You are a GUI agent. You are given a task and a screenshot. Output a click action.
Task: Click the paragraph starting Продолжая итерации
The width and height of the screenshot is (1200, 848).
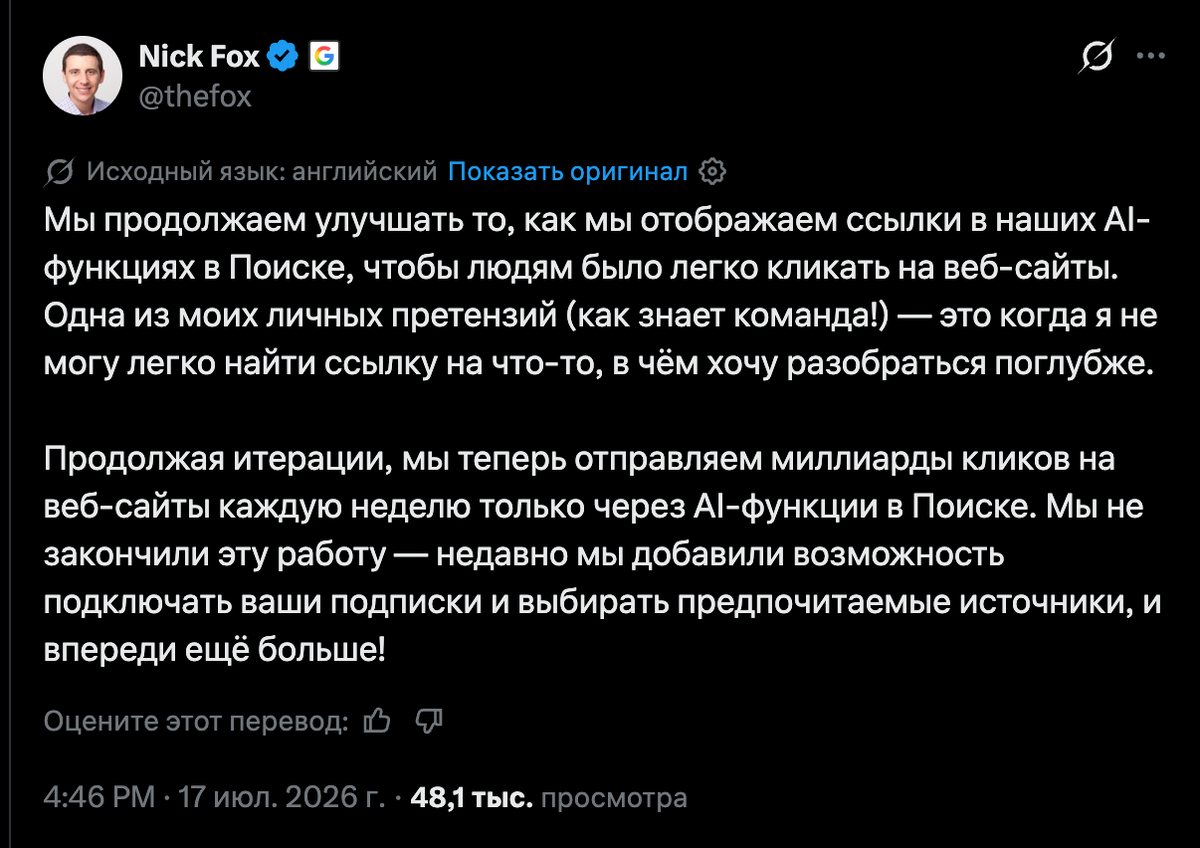click(600, 555)
